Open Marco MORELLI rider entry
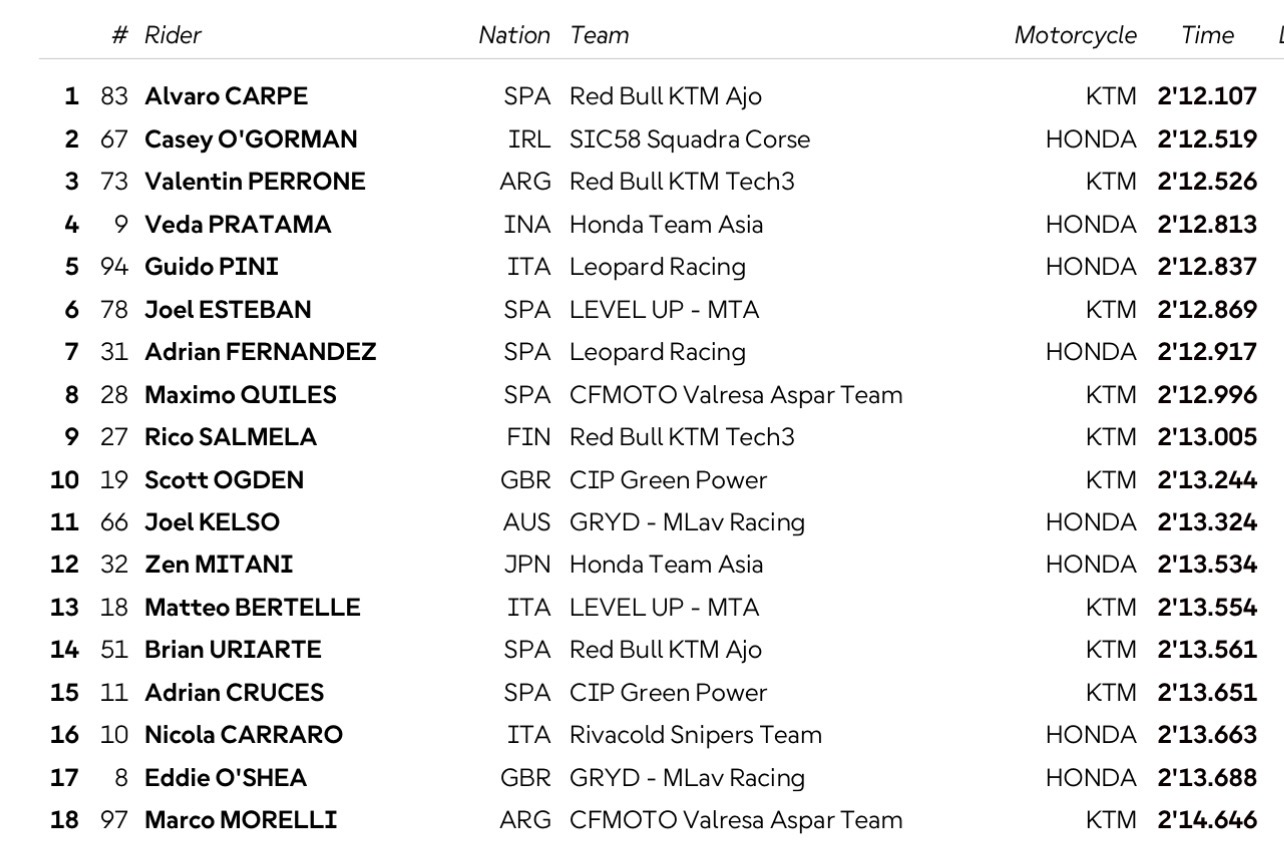The height and width of the screenshot is (845, 1284). (x=240, y=820)
